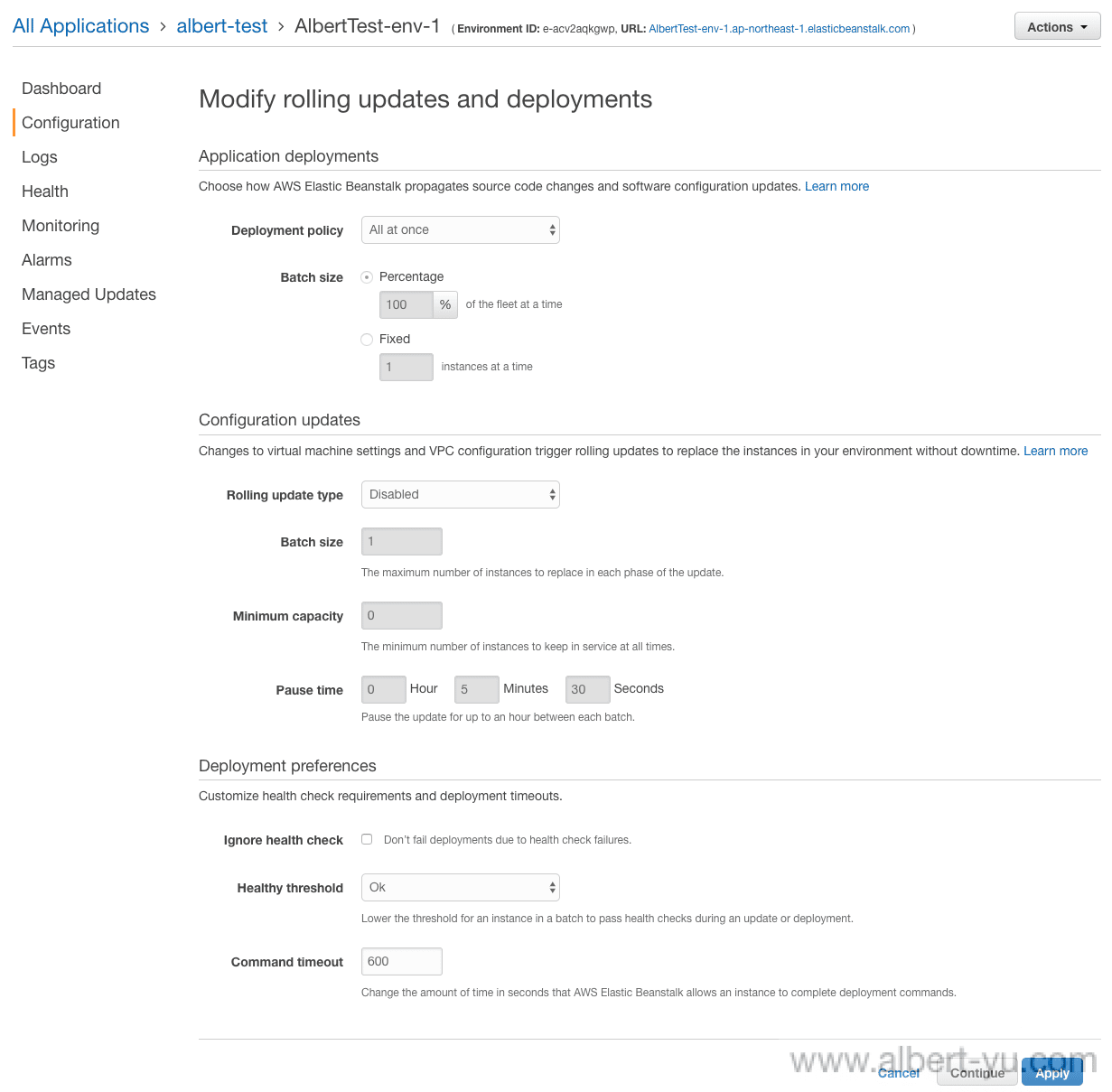This screenshot has height=1092, width=1112.
Task: Open the environment URL link
Action: click(780, 29)
